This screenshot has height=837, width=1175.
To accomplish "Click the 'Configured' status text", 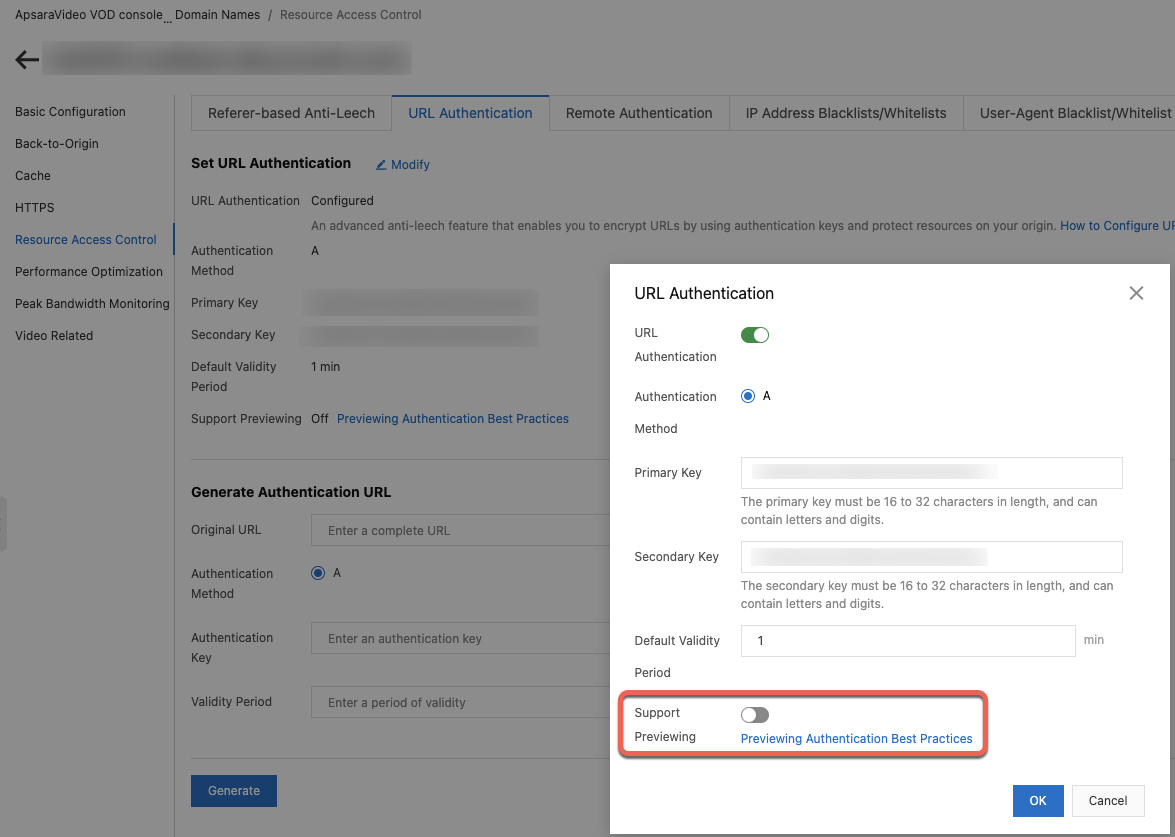I will pyautogui.click(x=342, y=201).
